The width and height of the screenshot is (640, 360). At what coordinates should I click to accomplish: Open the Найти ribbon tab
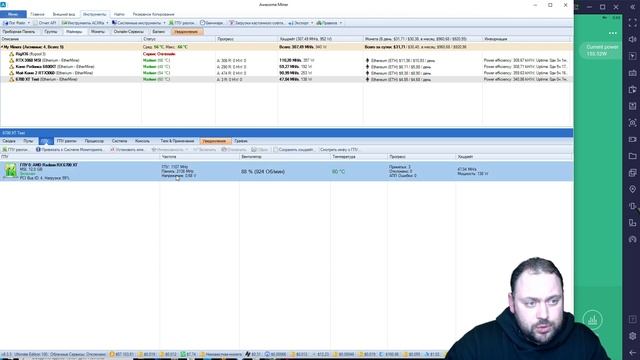[119, 14]
